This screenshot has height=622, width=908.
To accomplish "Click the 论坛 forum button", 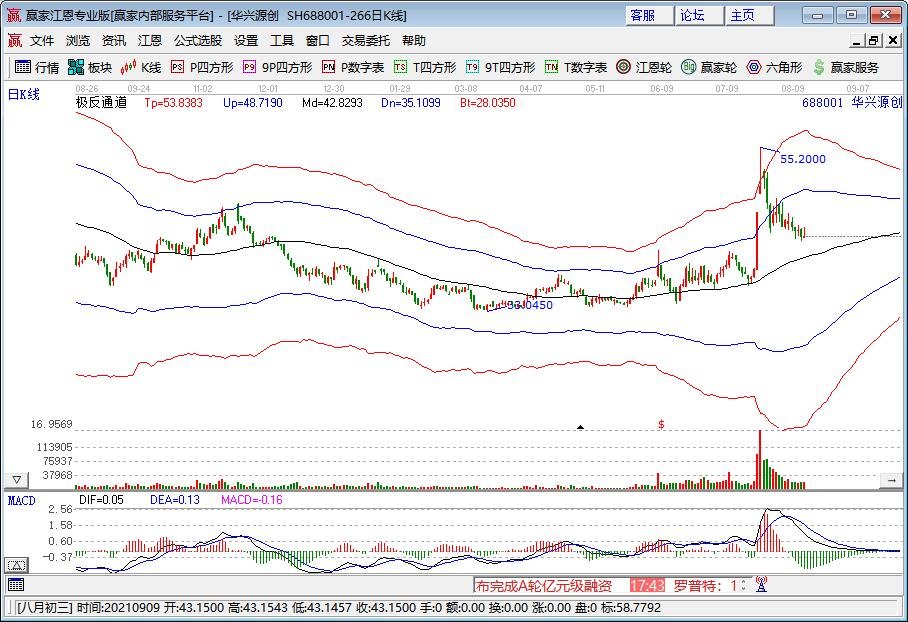I will [x=692, y=15].
